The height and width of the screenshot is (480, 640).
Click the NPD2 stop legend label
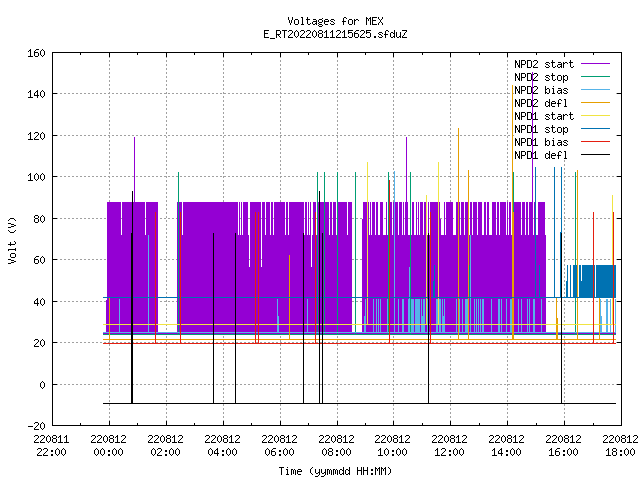click(x=541, y=77)
